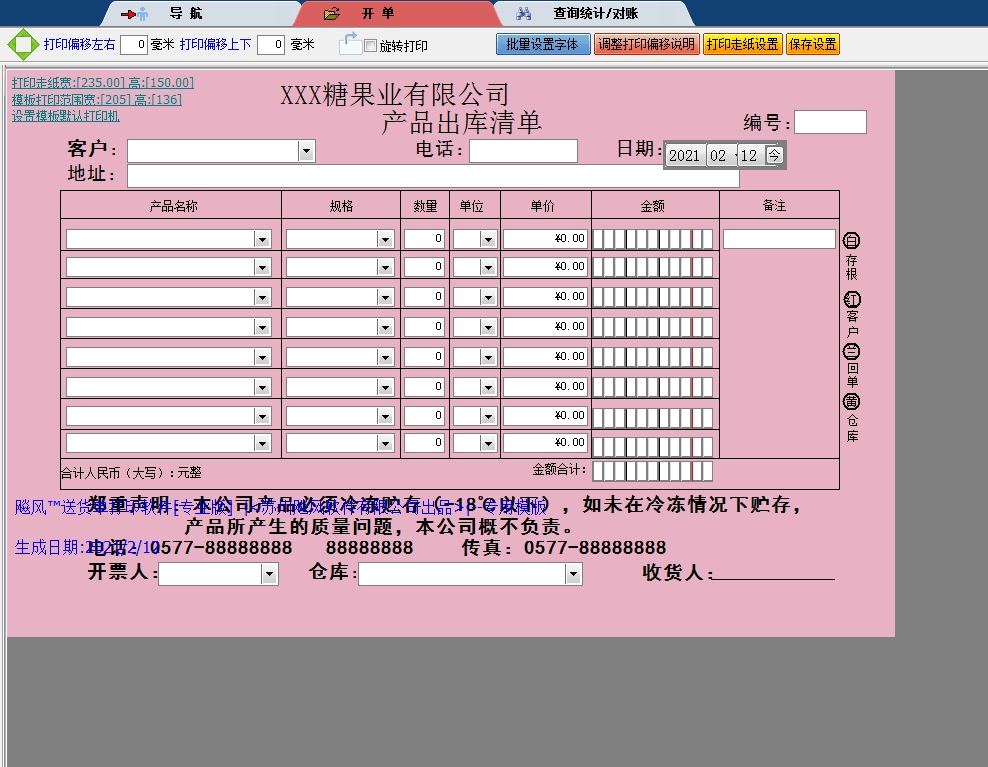Open the 客户 customer dropdown
The image size is (988, 767).
coord(305,150)
